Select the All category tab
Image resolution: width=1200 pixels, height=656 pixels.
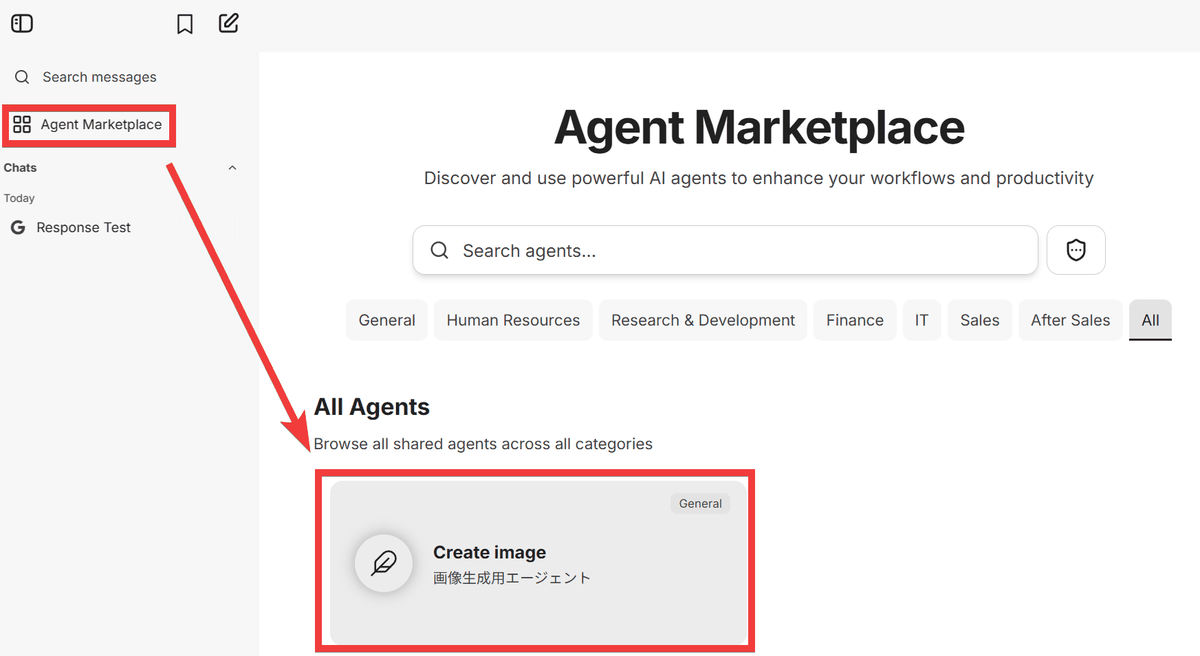tap(1150, 320)
